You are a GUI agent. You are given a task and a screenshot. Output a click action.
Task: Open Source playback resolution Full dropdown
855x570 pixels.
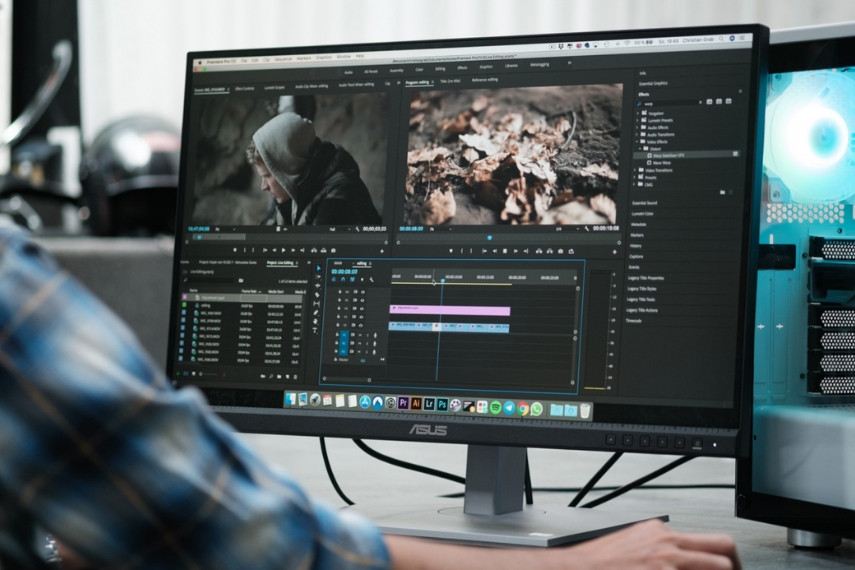pos(341,229)
